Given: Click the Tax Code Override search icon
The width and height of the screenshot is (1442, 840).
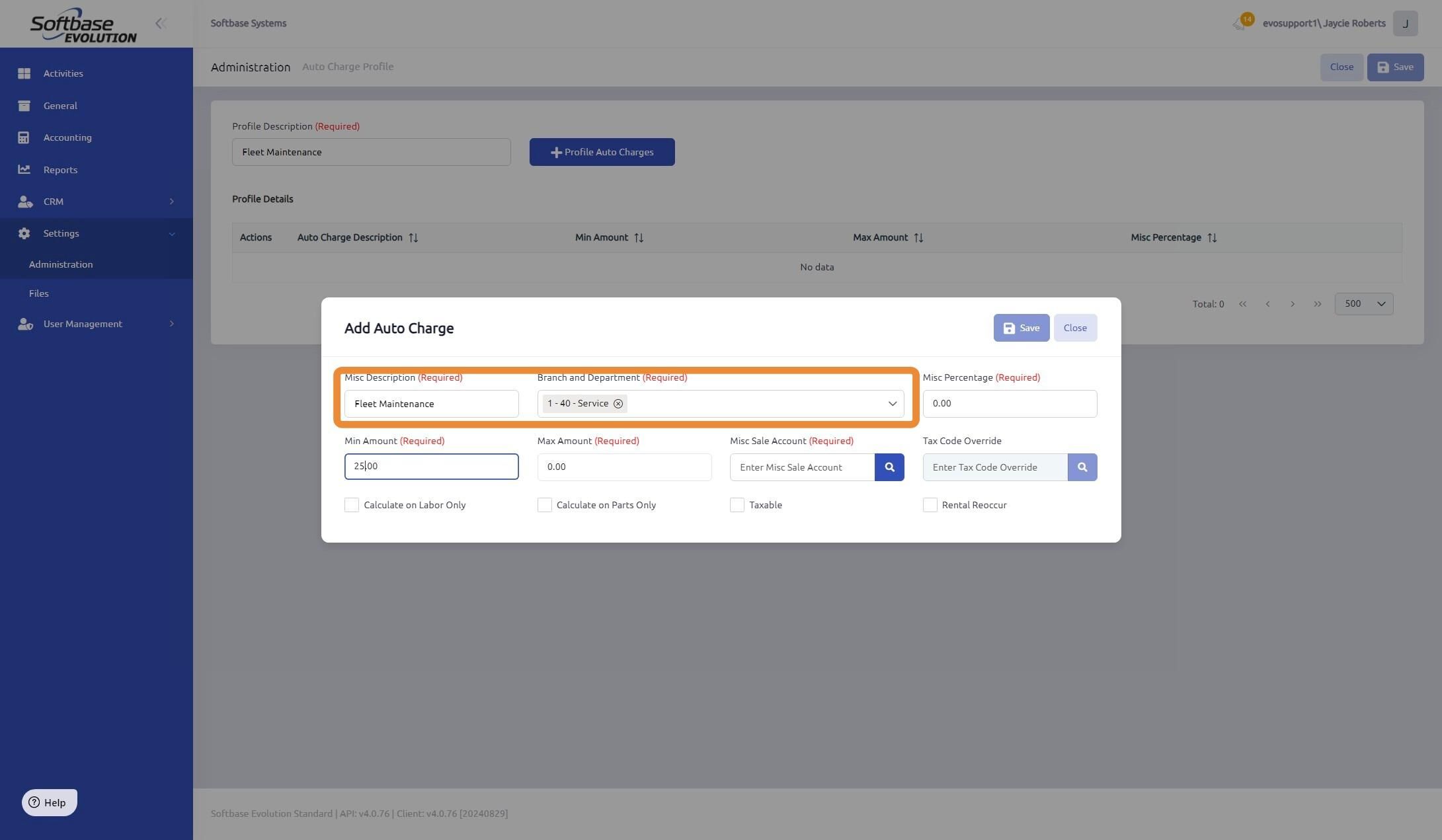Looking at the screenshot, I should click(x=1082, y=467).
